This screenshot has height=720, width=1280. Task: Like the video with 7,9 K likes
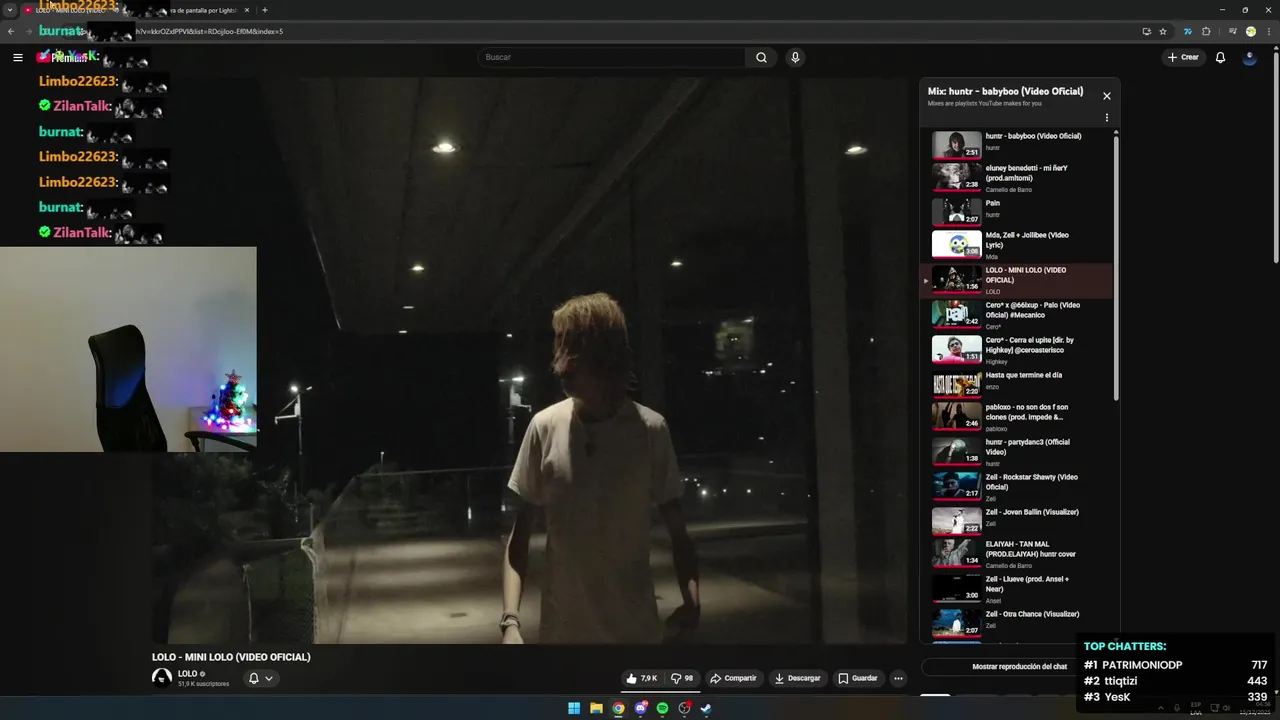(641, 678)
